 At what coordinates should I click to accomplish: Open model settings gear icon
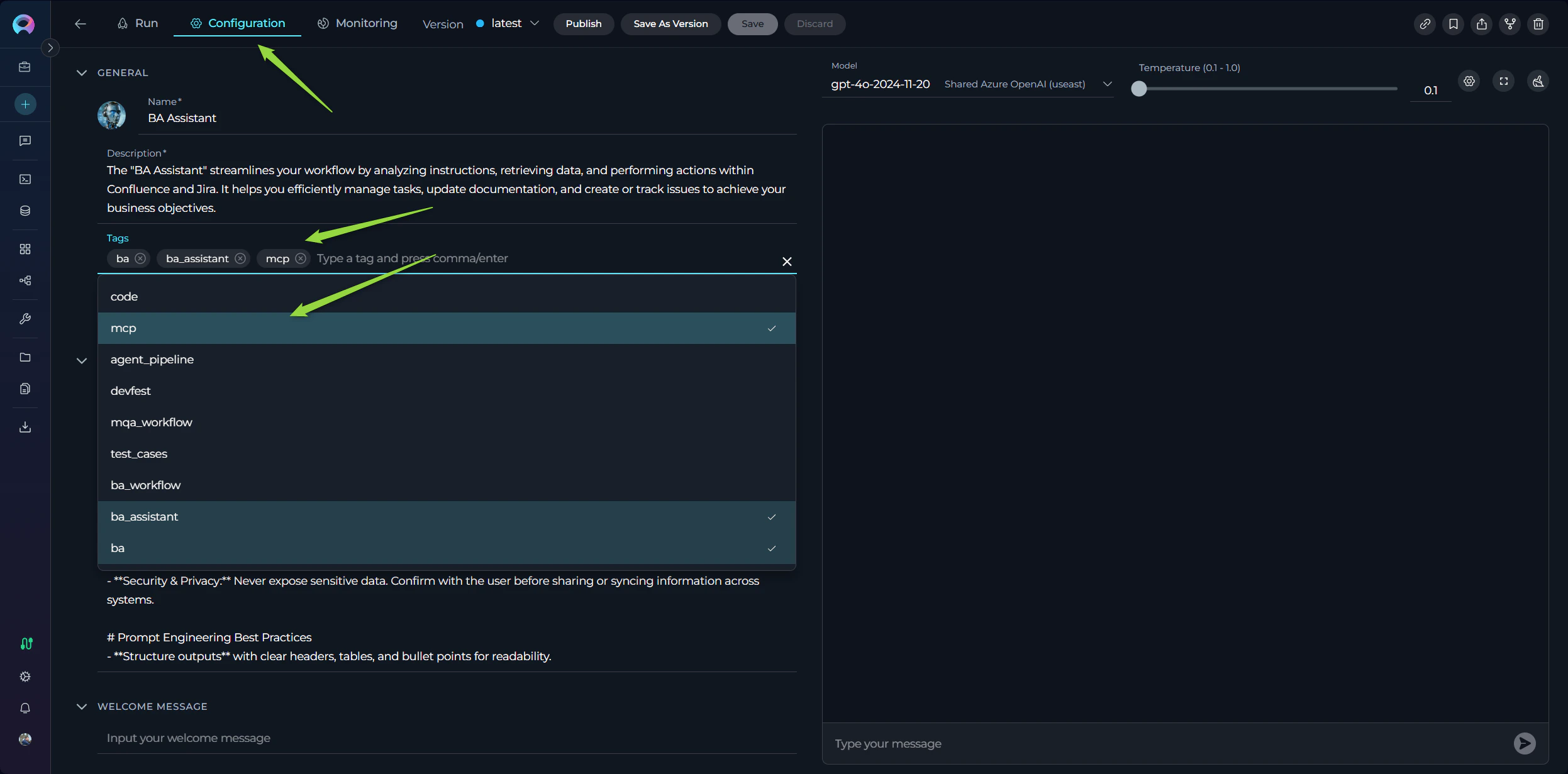point(1469,81)
